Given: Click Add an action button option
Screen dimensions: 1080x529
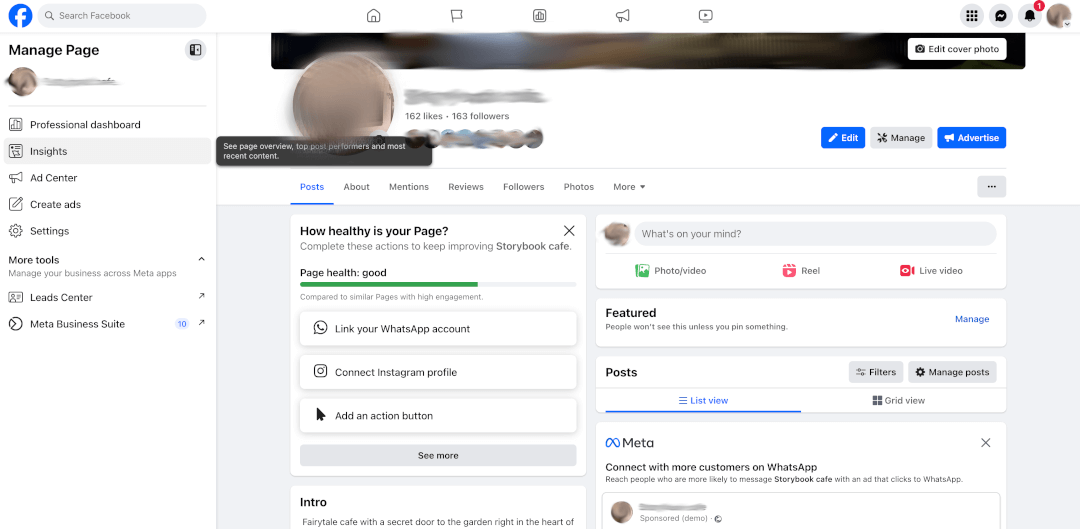Looking at the screenshot, I should tap(438, 415).
